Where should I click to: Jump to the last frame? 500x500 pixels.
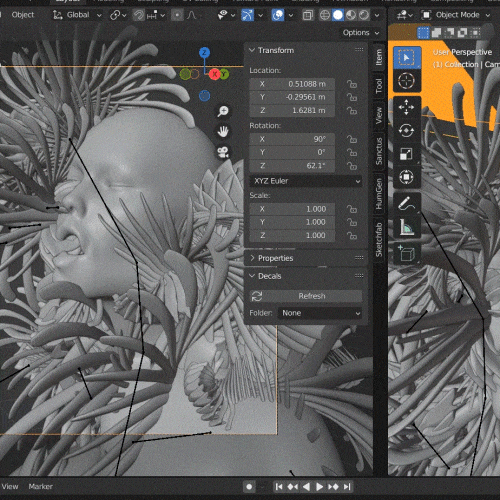(x=347, y=487)
